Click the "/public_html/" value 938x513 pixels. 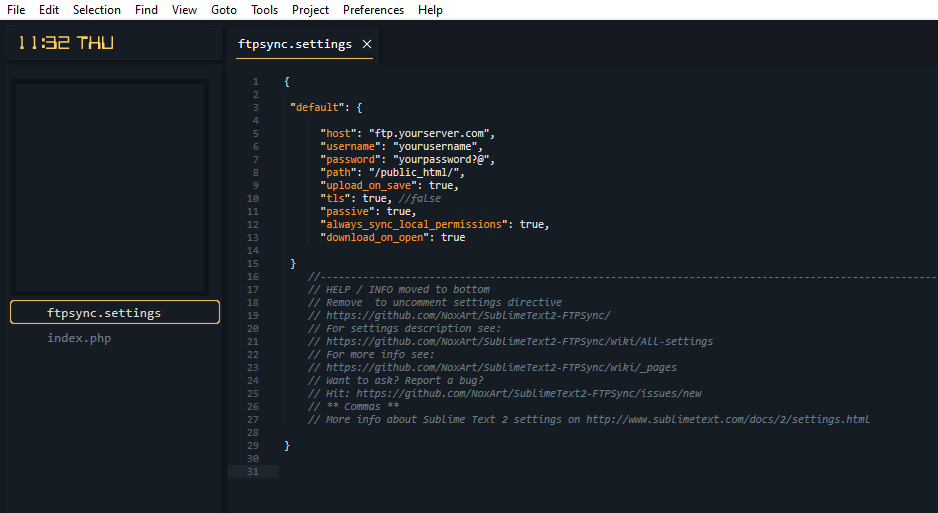coord(414,172)
